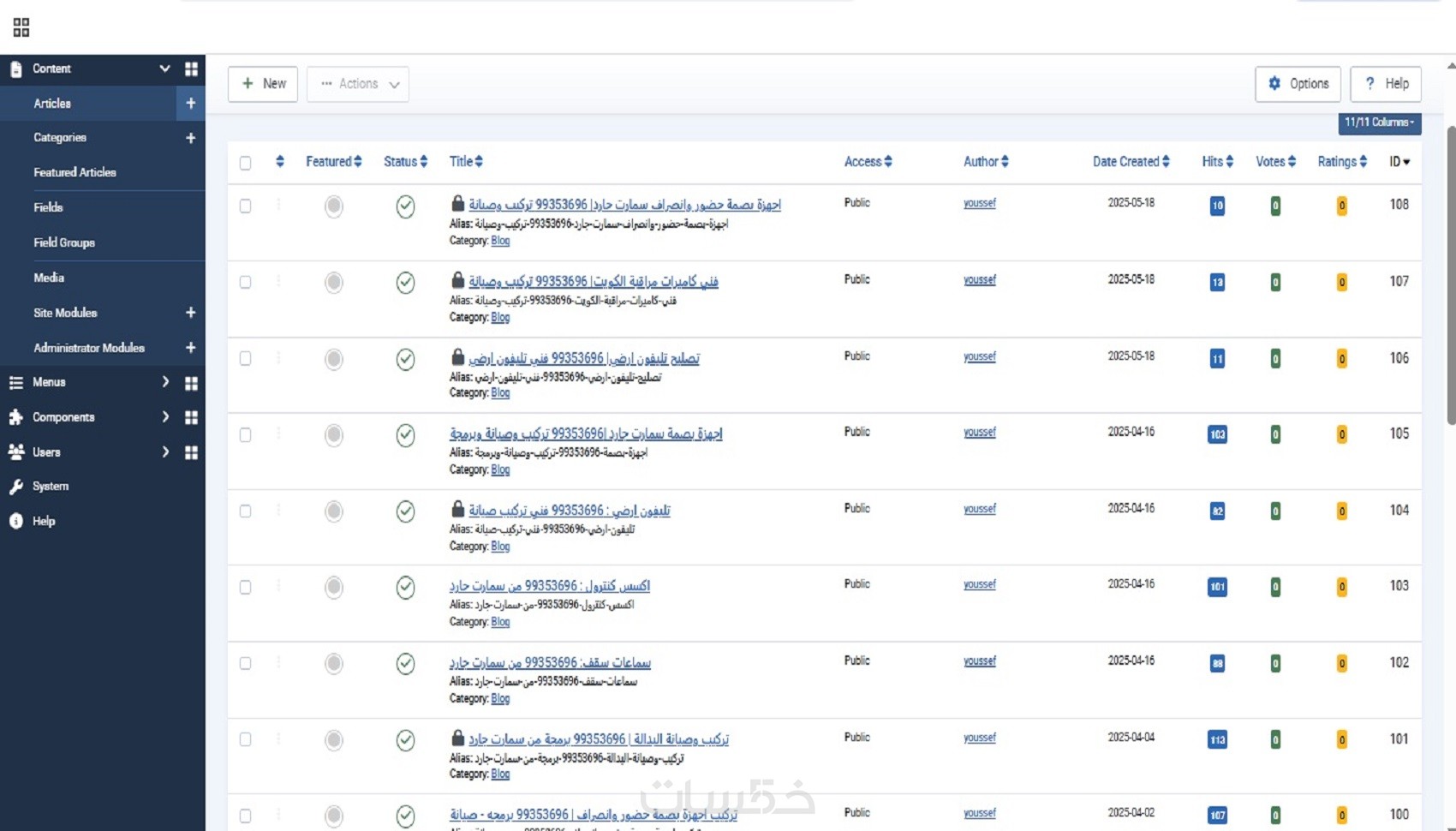This screenshot has width=1456, height=831.
Task: Click the top-left module grid icon
Action: [21, 27]
